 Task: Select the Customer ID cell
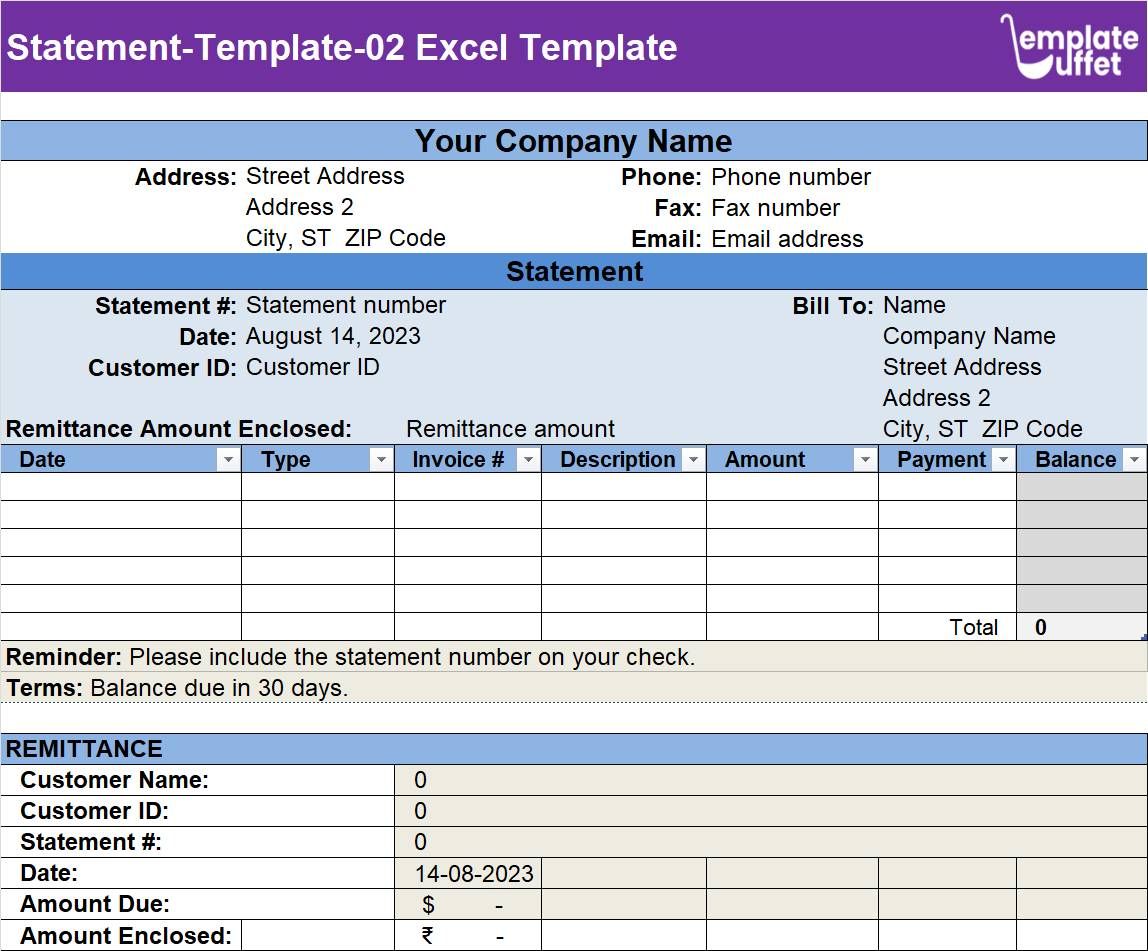(x=313, y=367)
